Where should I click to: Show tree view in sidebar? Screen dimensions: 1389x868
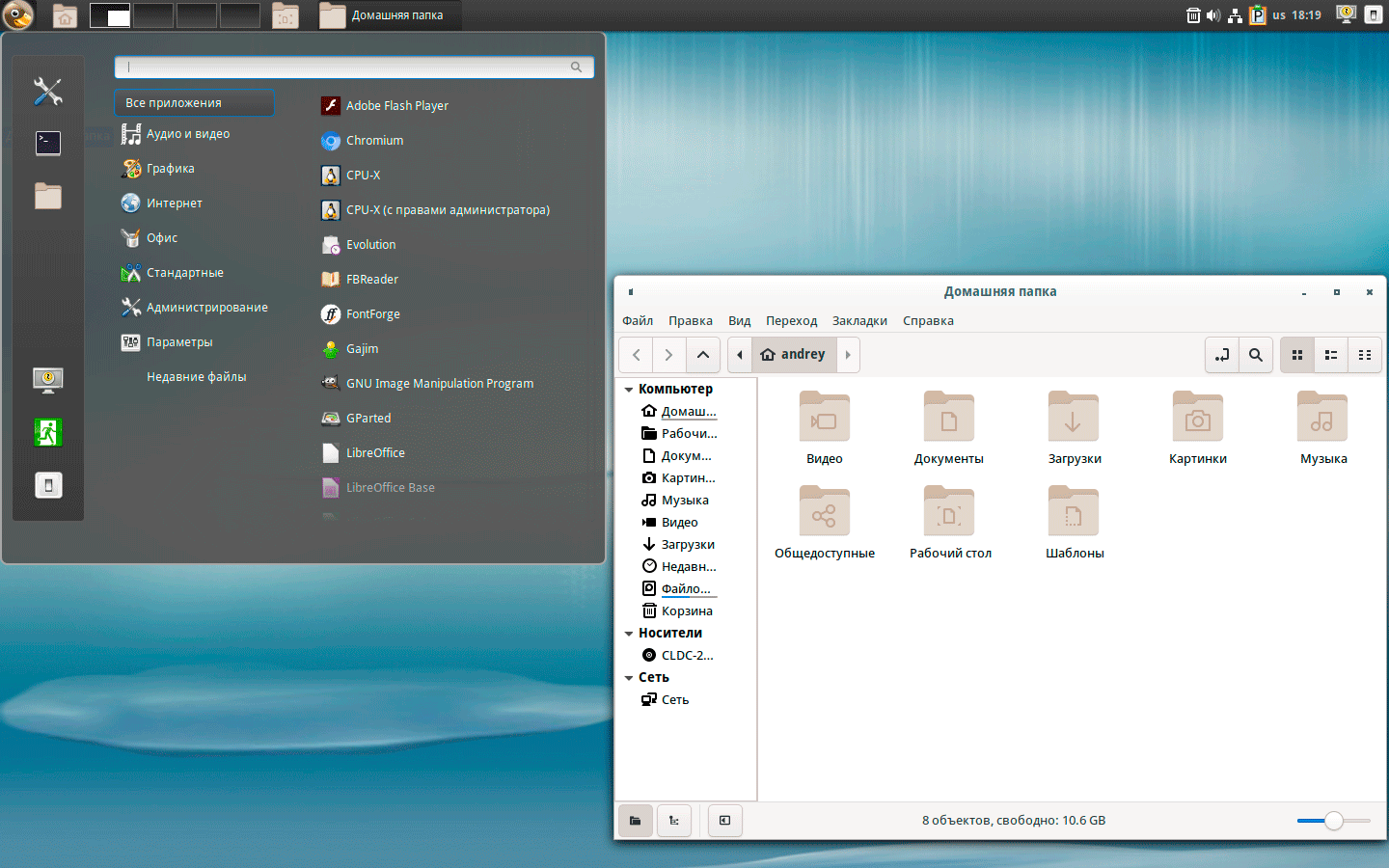point(674,821)
